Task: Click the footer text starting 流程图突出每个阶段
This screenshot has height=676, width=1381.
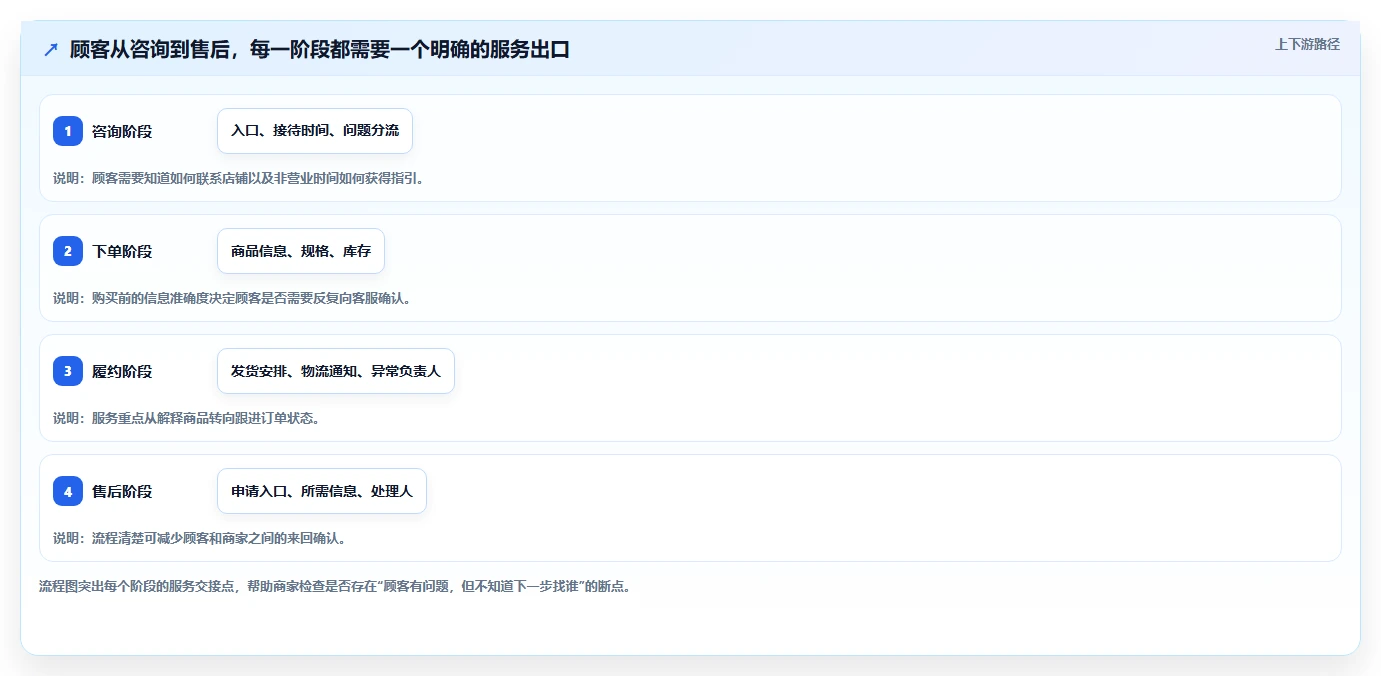Action: point(335,587)
